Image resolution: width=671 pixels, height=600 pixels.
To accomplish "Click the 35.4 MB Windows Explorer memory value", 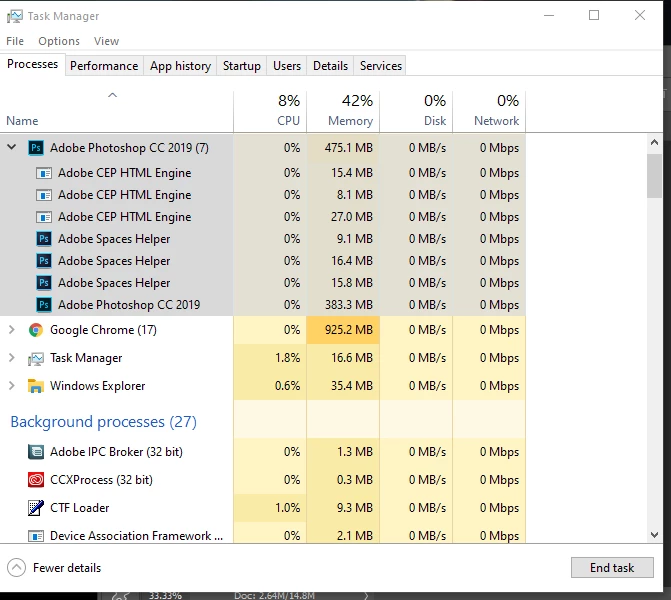I will (x=352, y=386).
